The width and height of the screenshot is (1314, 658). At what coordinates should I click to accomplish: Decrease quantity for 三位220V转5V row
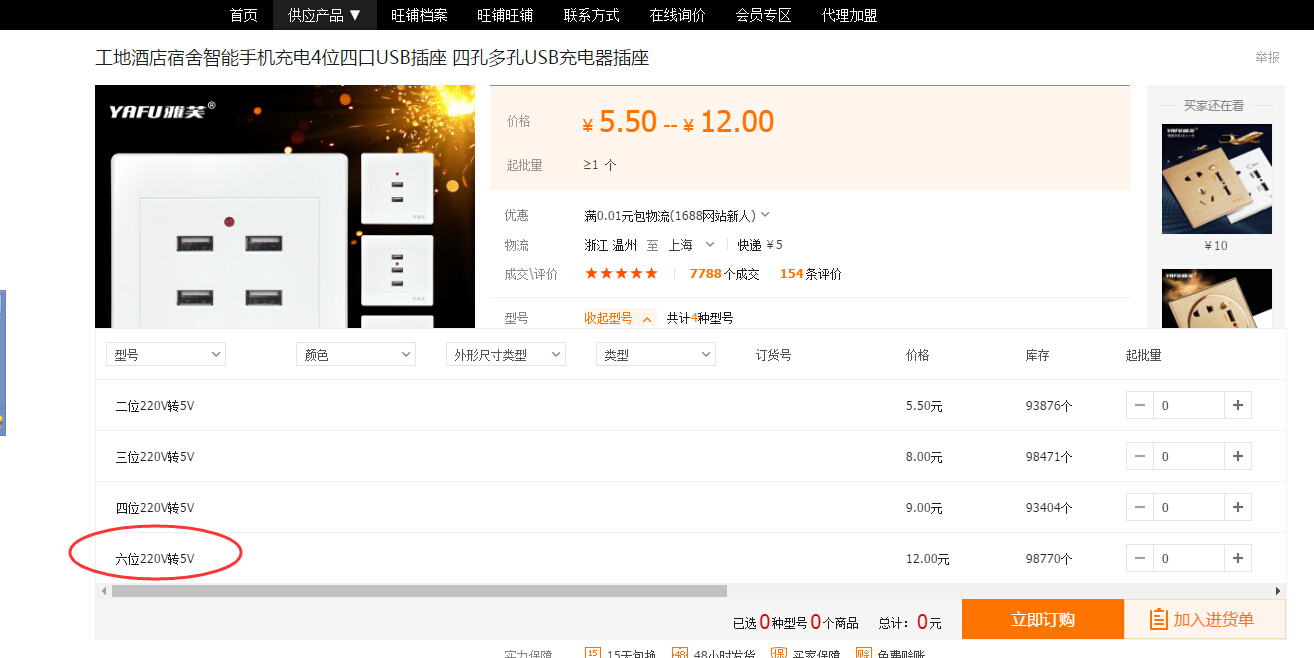[x=1140, y=456]
